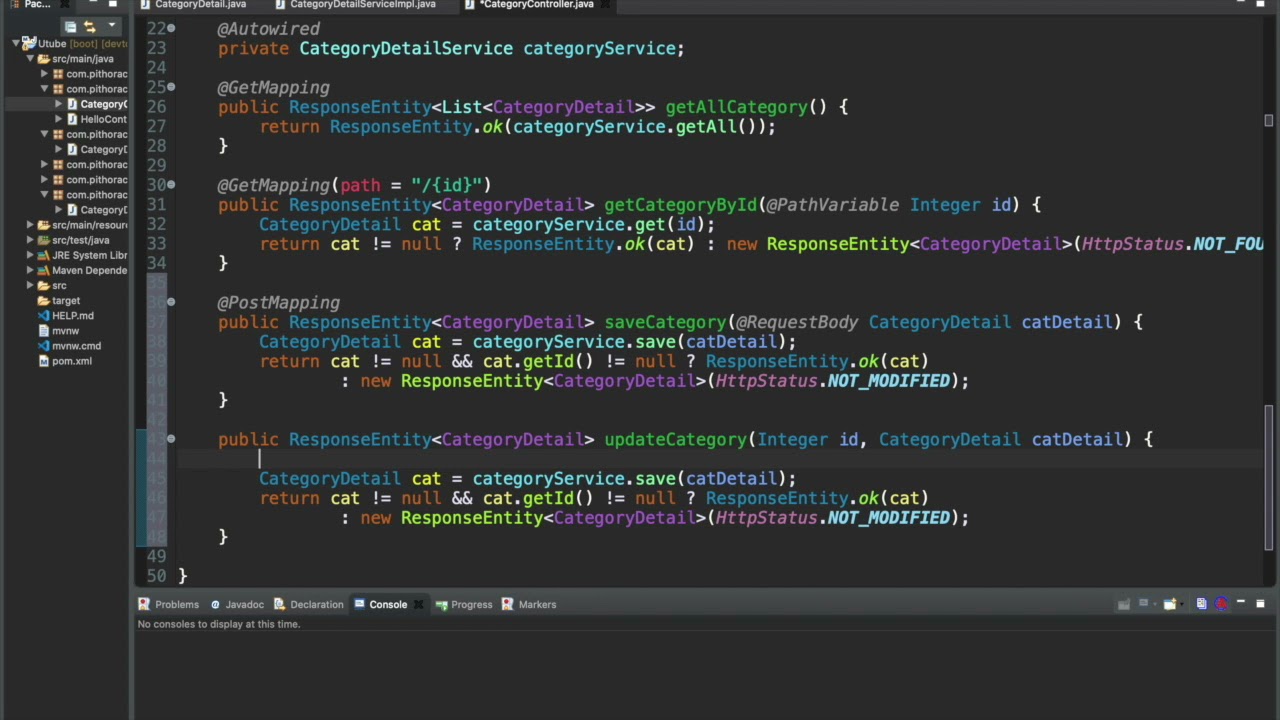Click updateCategory method name
The image size is (1280, 720).
[x=675, y=439]
